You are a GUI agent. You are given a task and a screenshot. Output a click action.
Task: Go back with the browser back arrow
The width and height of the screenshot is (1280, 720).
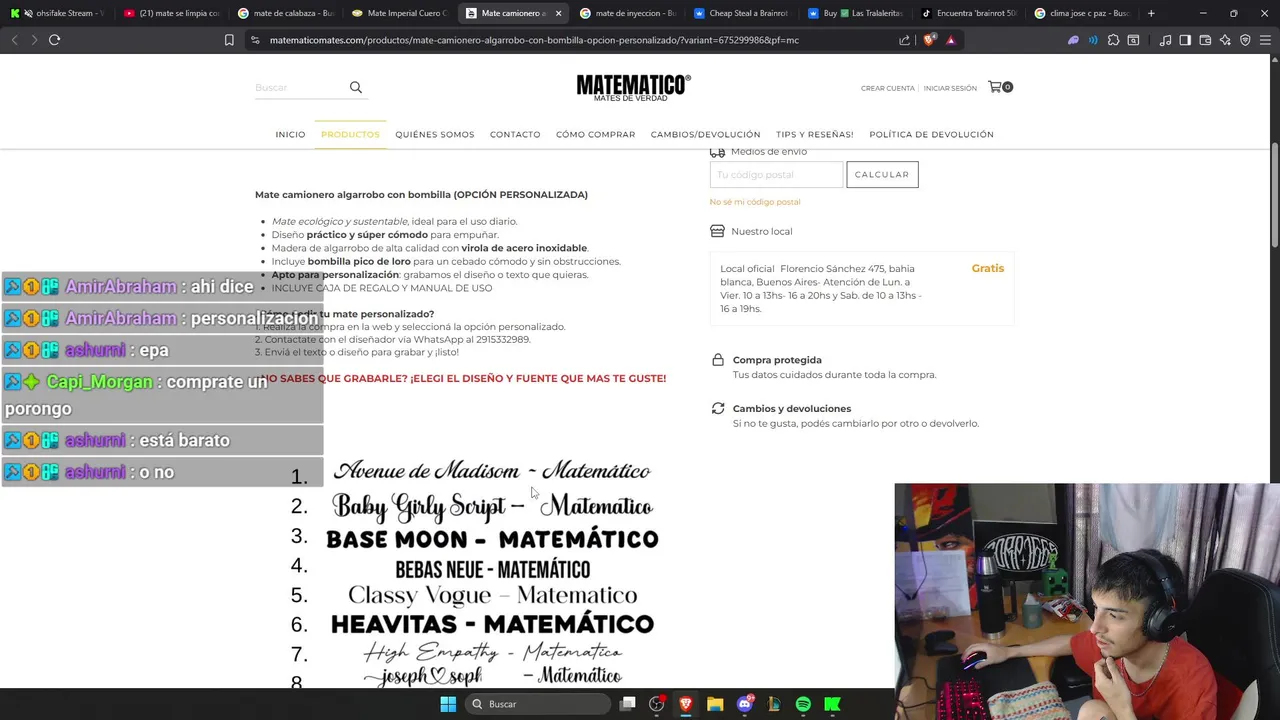pos(14,40)
